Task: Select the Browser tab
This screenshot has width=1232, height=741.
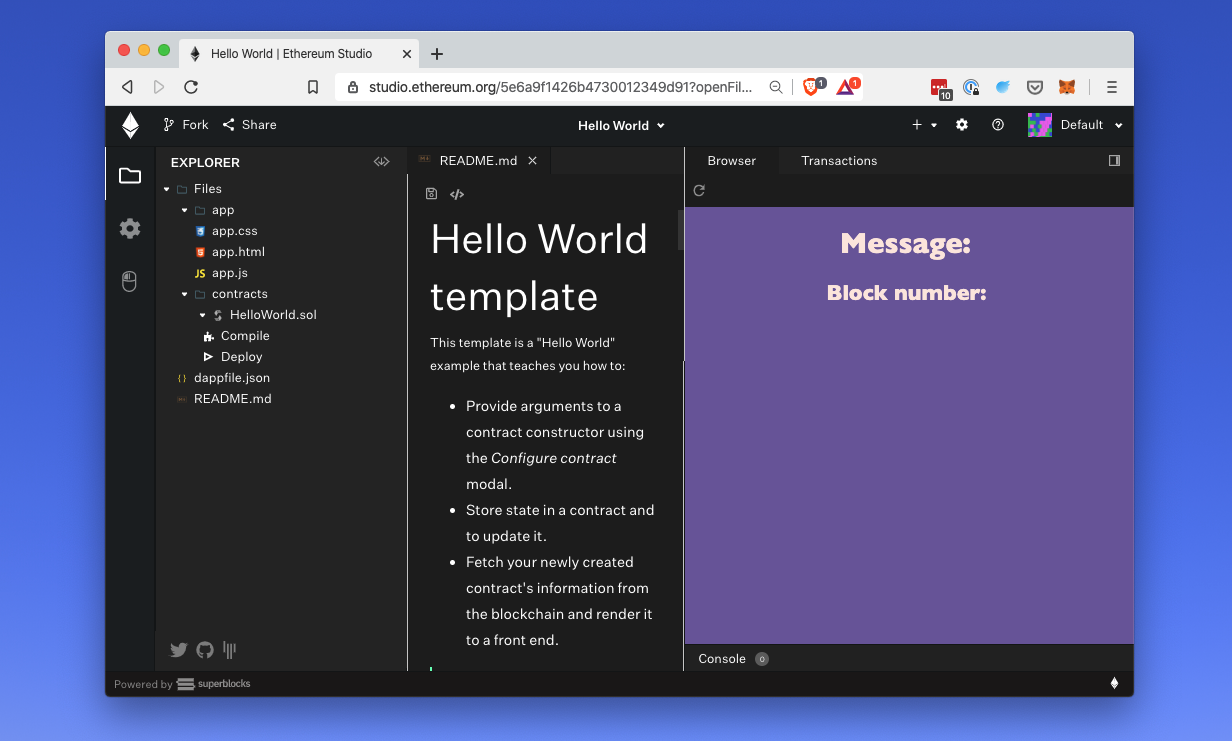Action: pyautogui.click(x=731, y=161)
